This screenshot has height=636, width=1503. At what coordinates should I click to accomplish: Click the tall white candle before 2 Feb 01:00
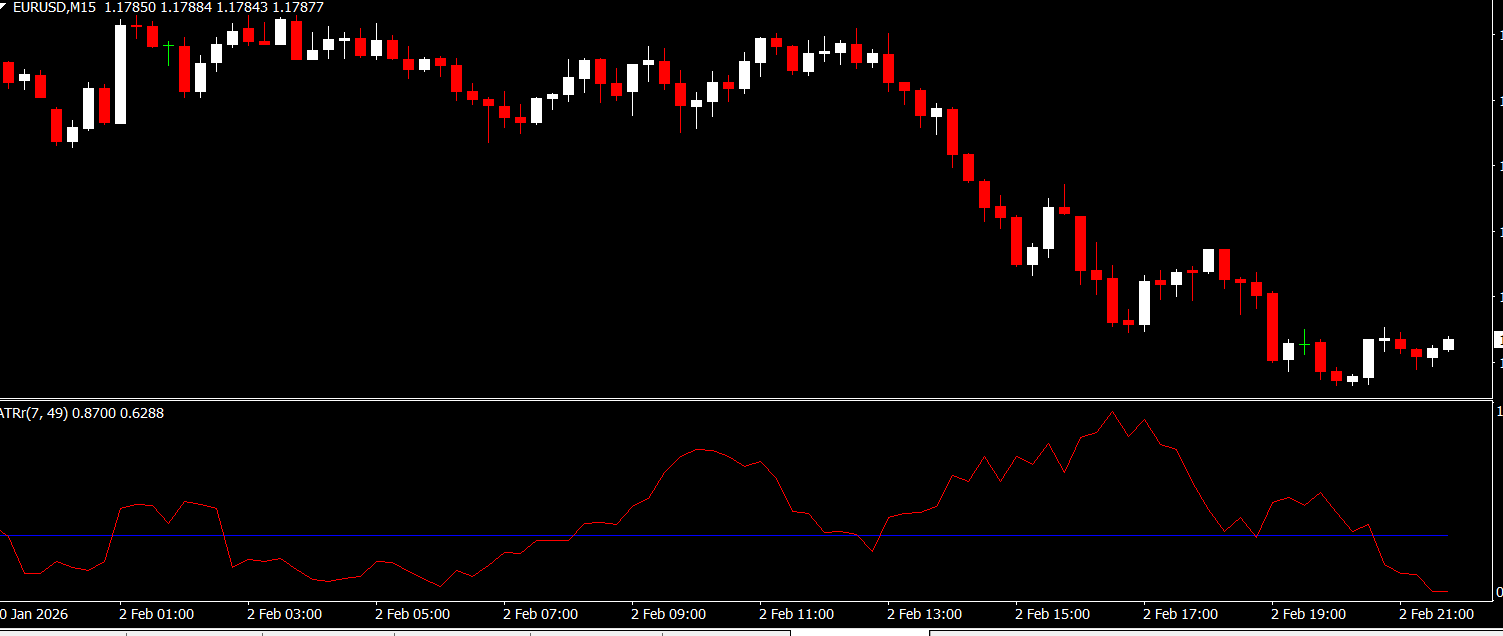point(121,74)
